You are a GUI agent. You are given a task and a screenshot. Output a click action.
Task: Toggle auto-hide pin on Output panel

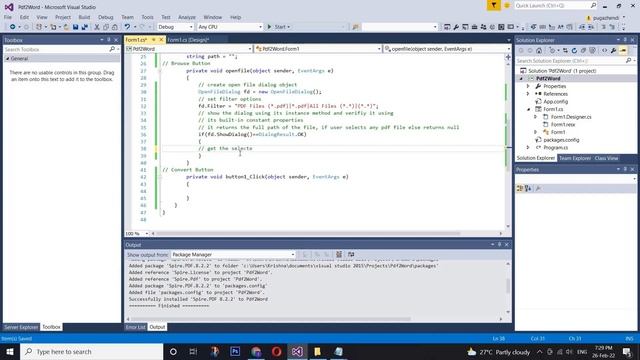click(499, 244)
